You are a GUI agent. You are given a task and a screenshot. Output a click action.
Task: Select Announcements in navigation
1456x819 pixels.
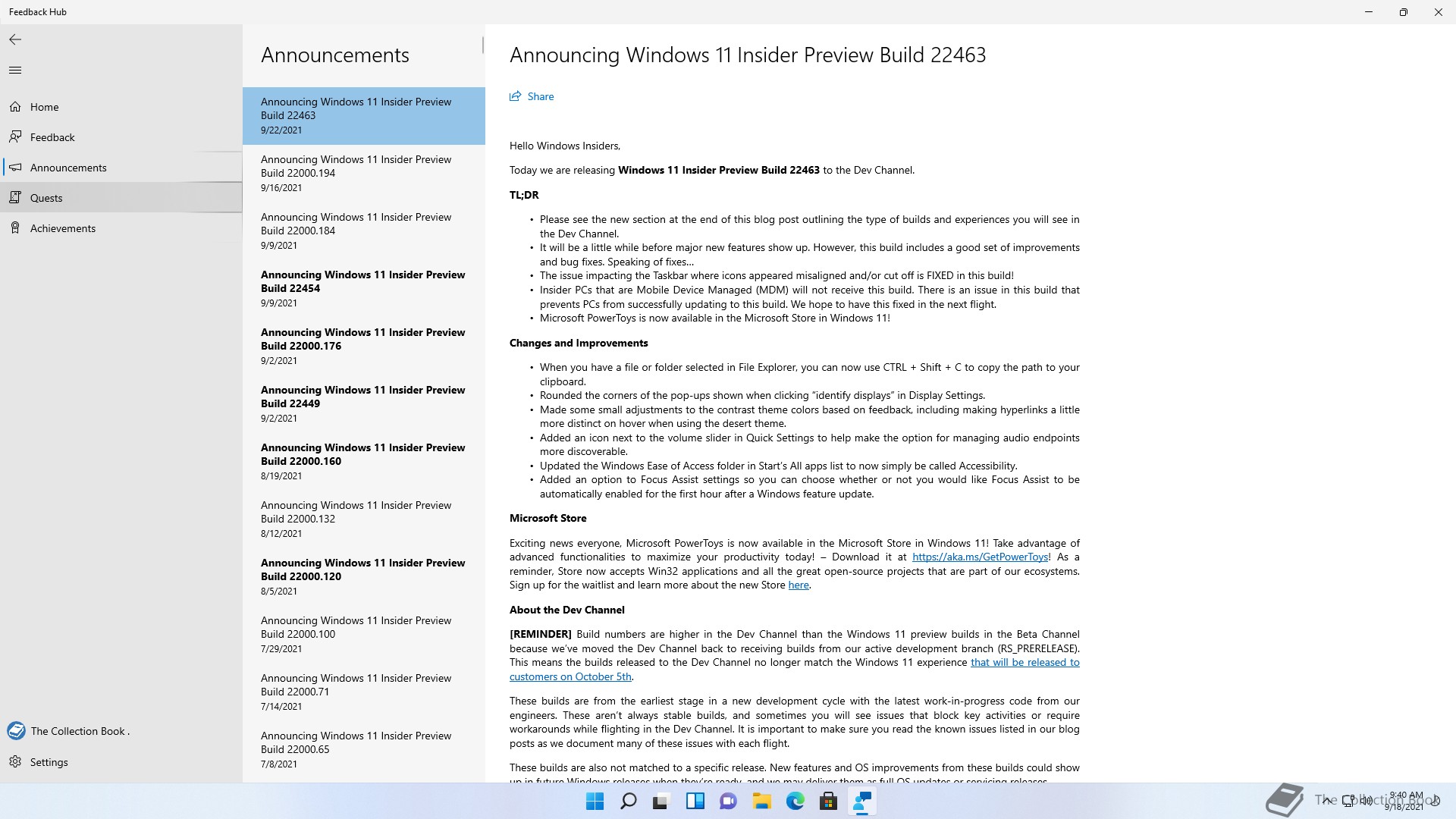(x=68, y=168)
